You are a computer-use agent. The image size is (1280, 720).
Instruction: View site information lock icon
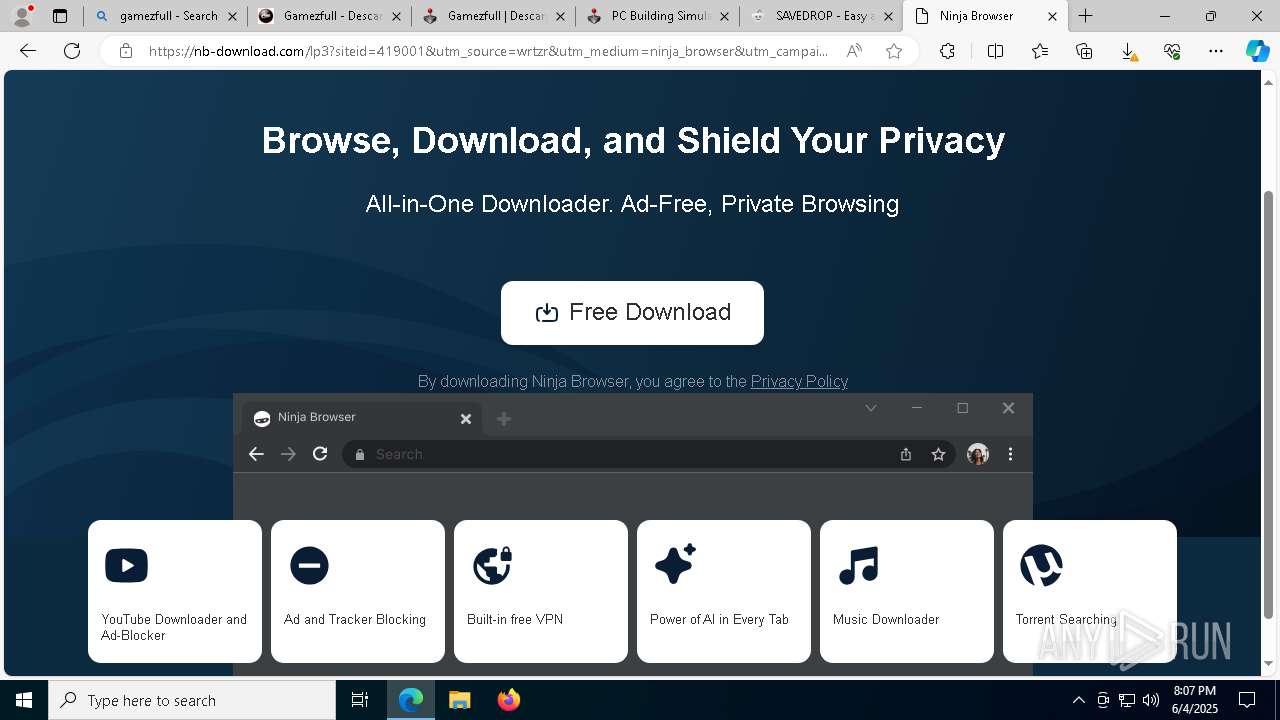(126, 51)
